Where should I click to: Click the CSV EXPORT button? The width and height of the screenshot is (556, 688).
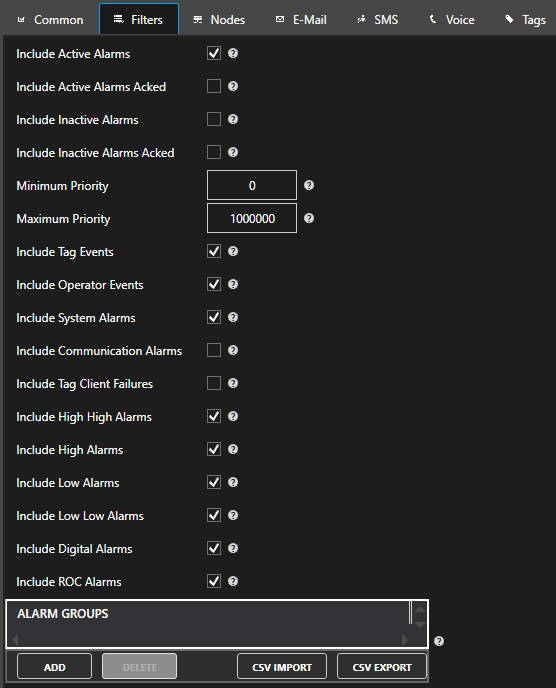tap(382, 667)
